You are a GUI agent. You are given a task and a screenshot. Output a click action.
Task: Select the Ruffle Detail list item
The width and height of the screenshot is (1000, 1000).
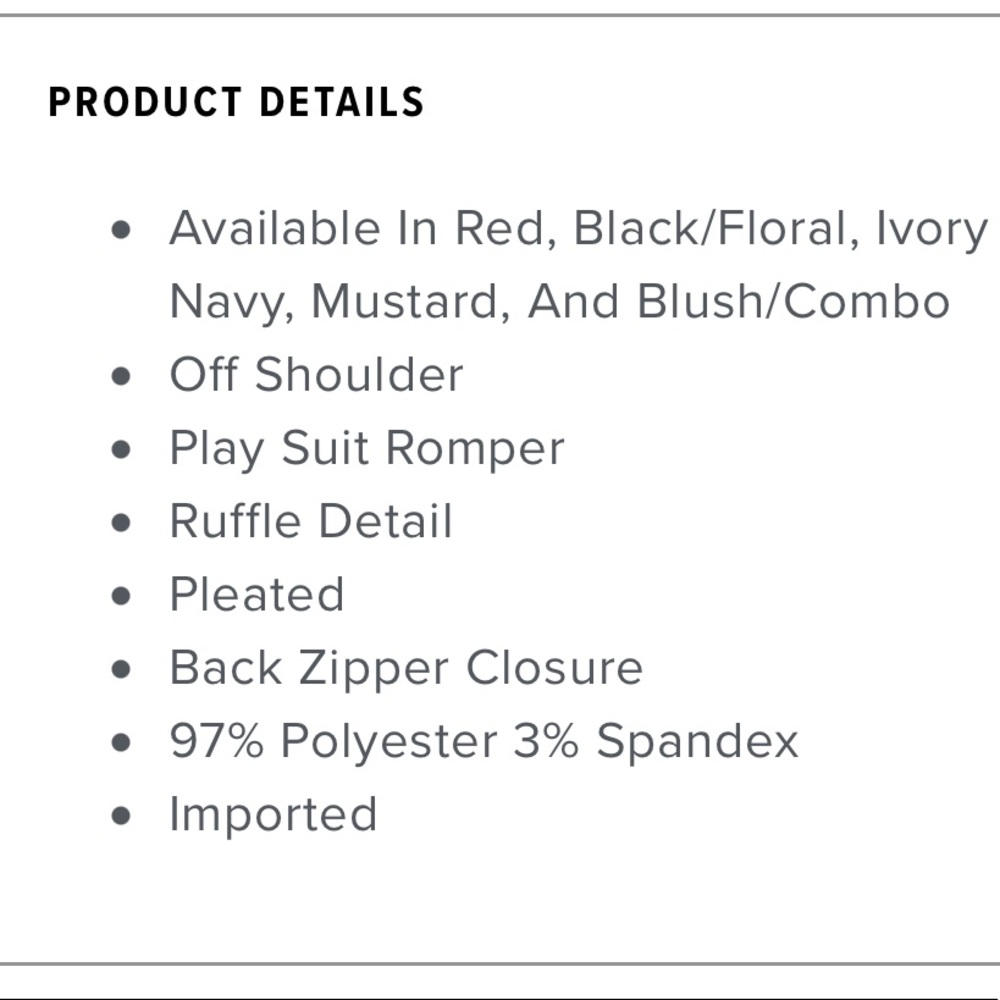tap(311, 521)
